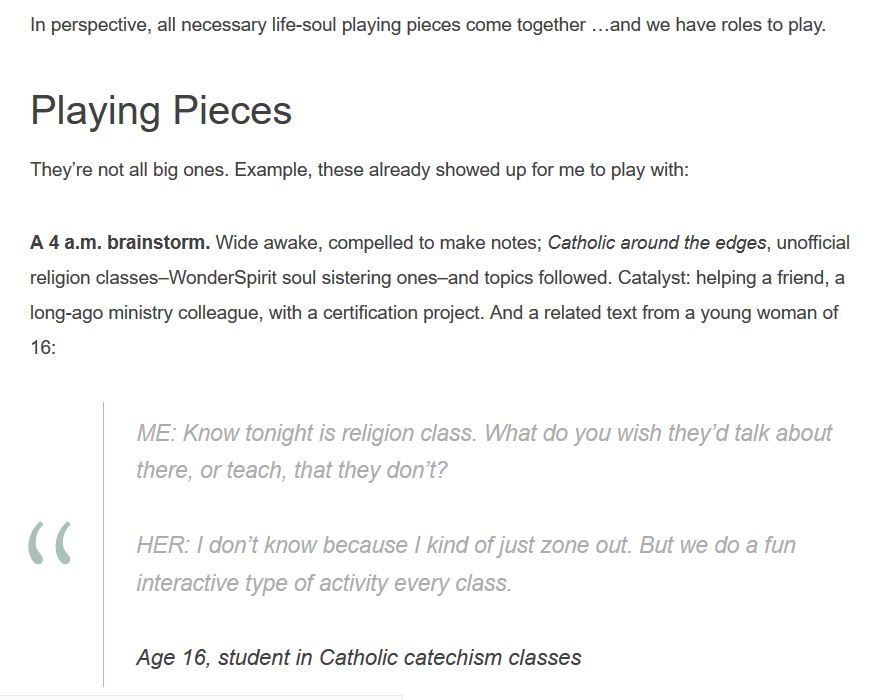Click the 'ME: Know tonight is religion class' quote line

point(484,433)
